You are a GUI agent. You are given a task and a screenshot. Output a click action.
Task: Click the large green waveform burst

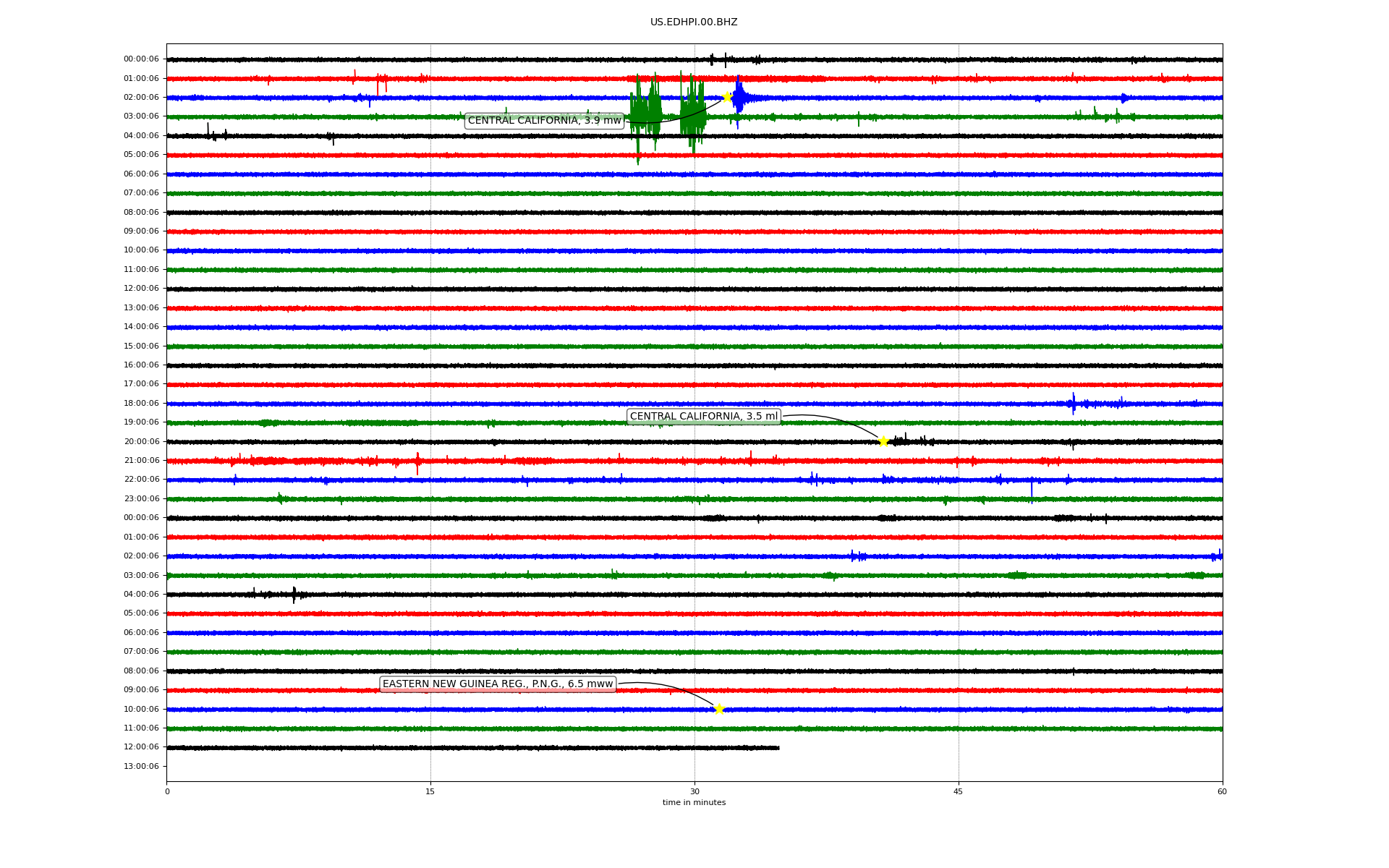click(646, 114)
